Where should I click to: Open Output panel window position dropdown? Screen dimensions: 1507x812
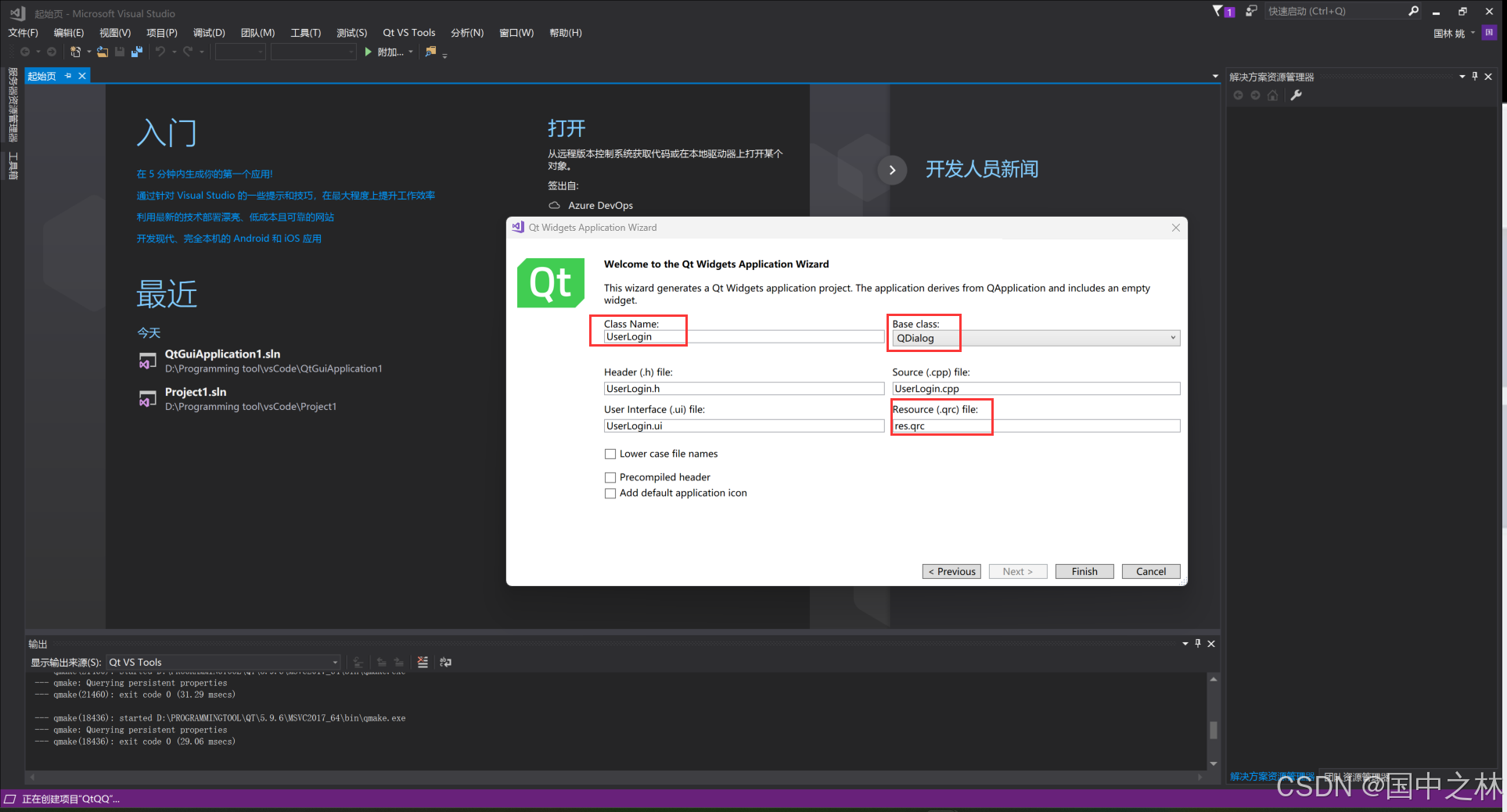pyautogui.click(x=1185, y=643)
